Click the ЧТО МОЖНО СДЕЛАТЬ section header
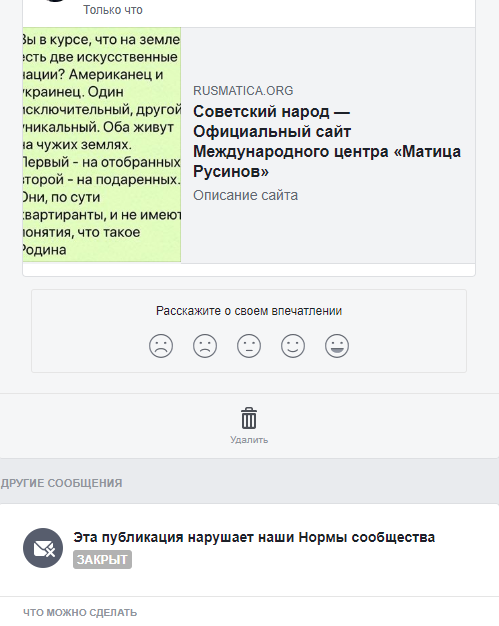Image resolution: width=499 pixels, height=626 pixels. click(80, 612)
